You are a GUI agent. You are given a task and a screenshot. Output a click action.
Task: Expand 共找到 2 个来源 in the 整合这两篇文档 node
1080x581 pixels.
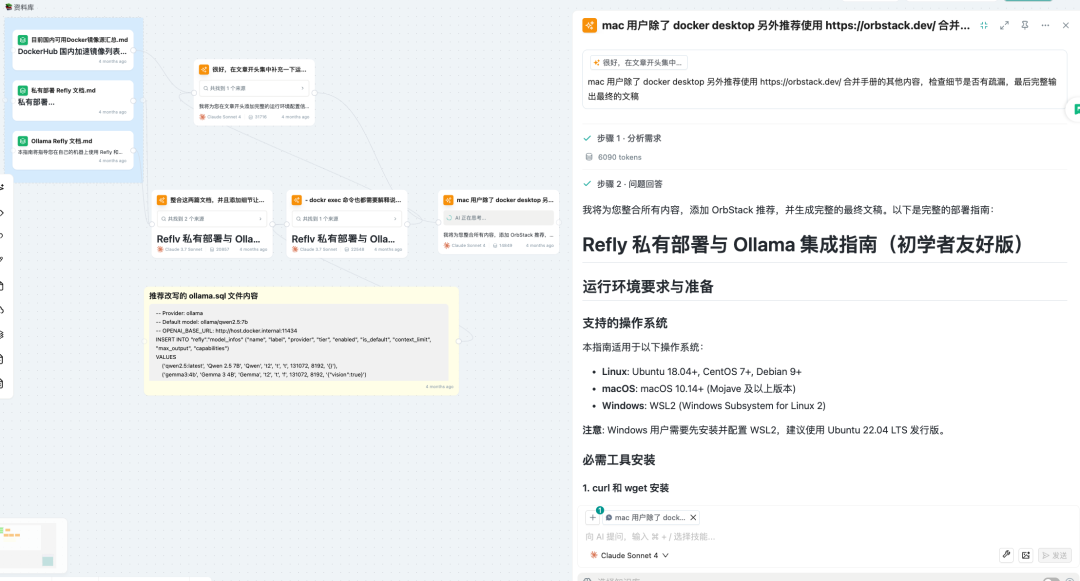(212, 218)
